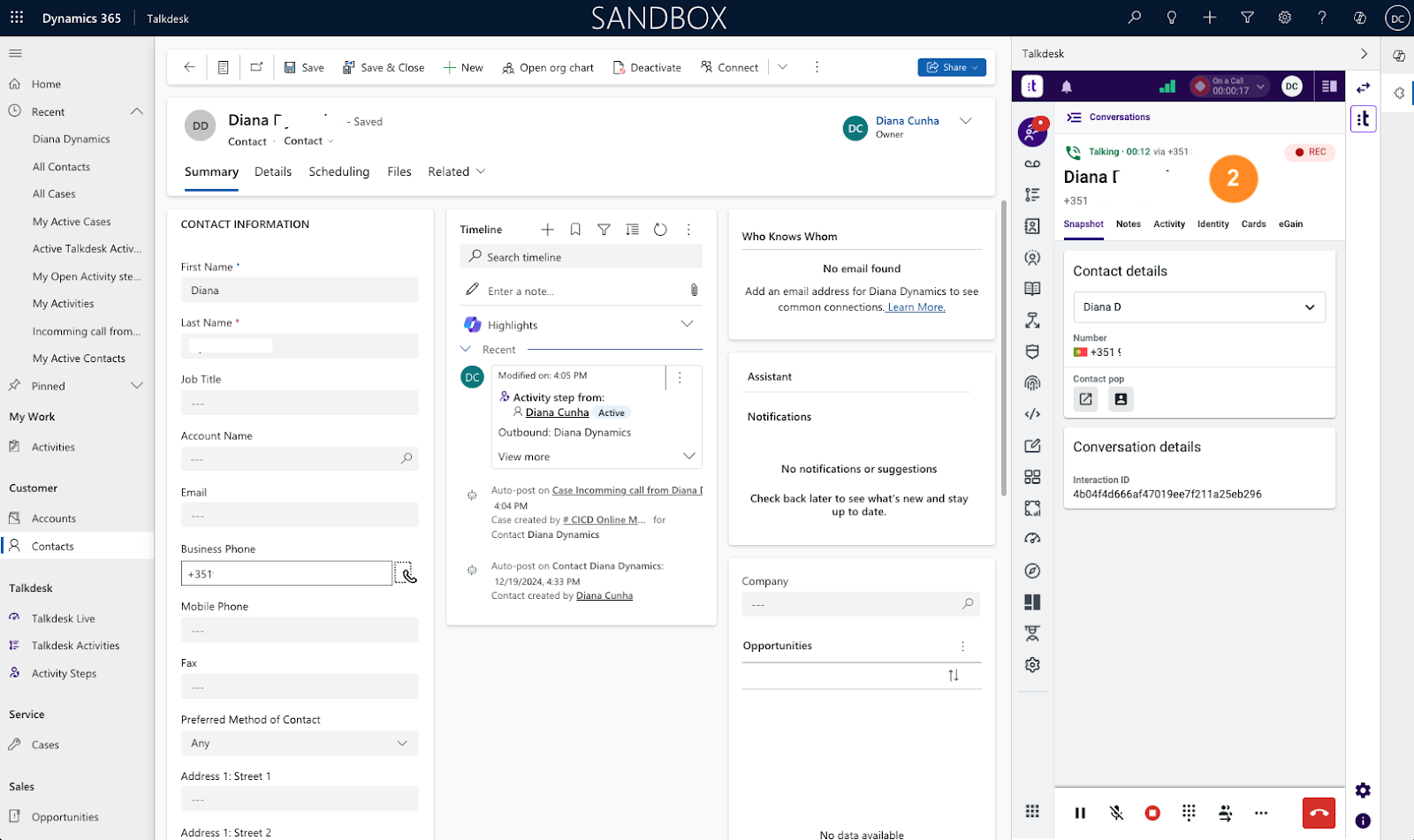Create a New contact record
1414x840 pixels.
(x=463, y=67)
